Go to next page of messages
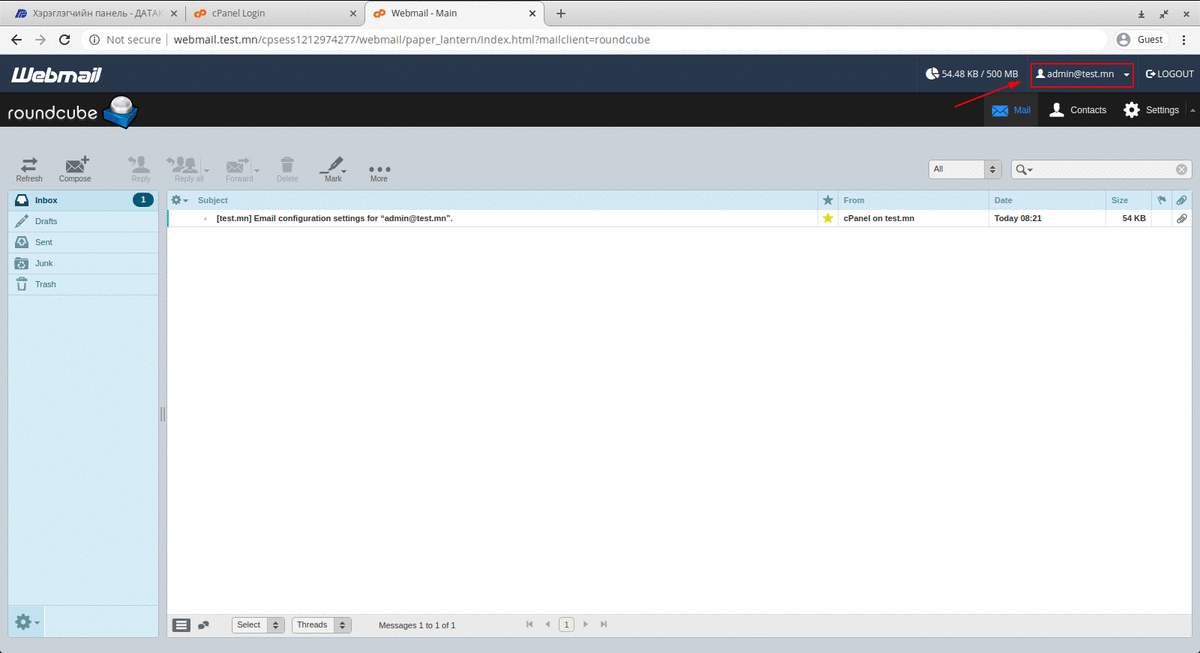 click(585, 625)
